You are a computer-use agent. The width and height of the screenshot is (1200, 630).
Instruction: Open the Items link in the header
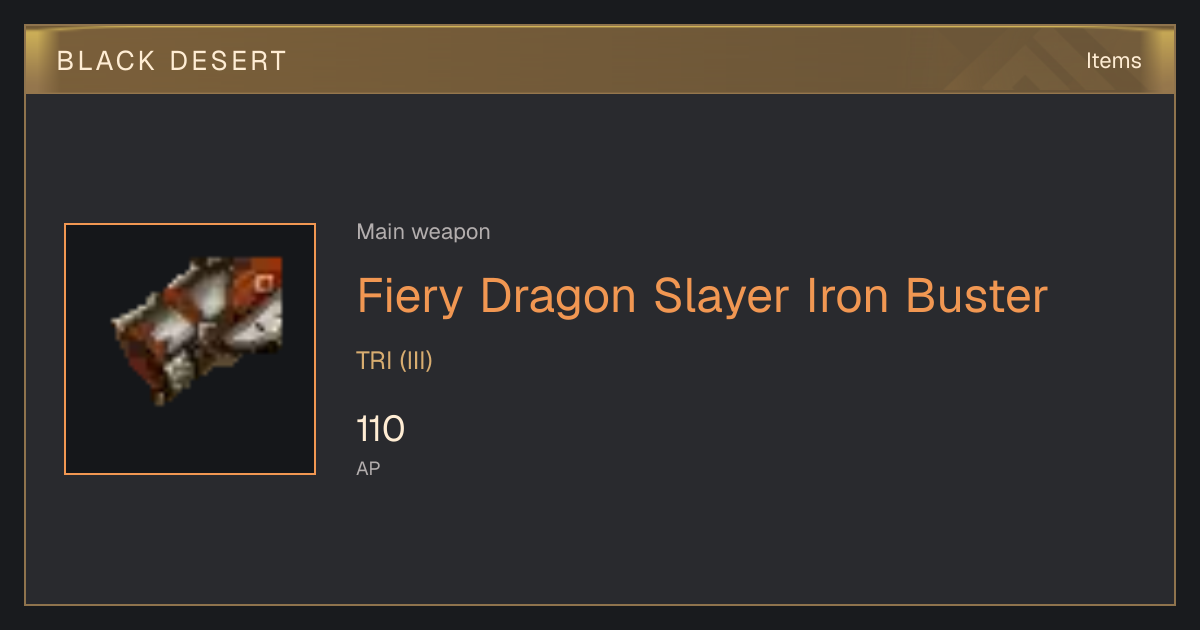tap(1113, 60)
